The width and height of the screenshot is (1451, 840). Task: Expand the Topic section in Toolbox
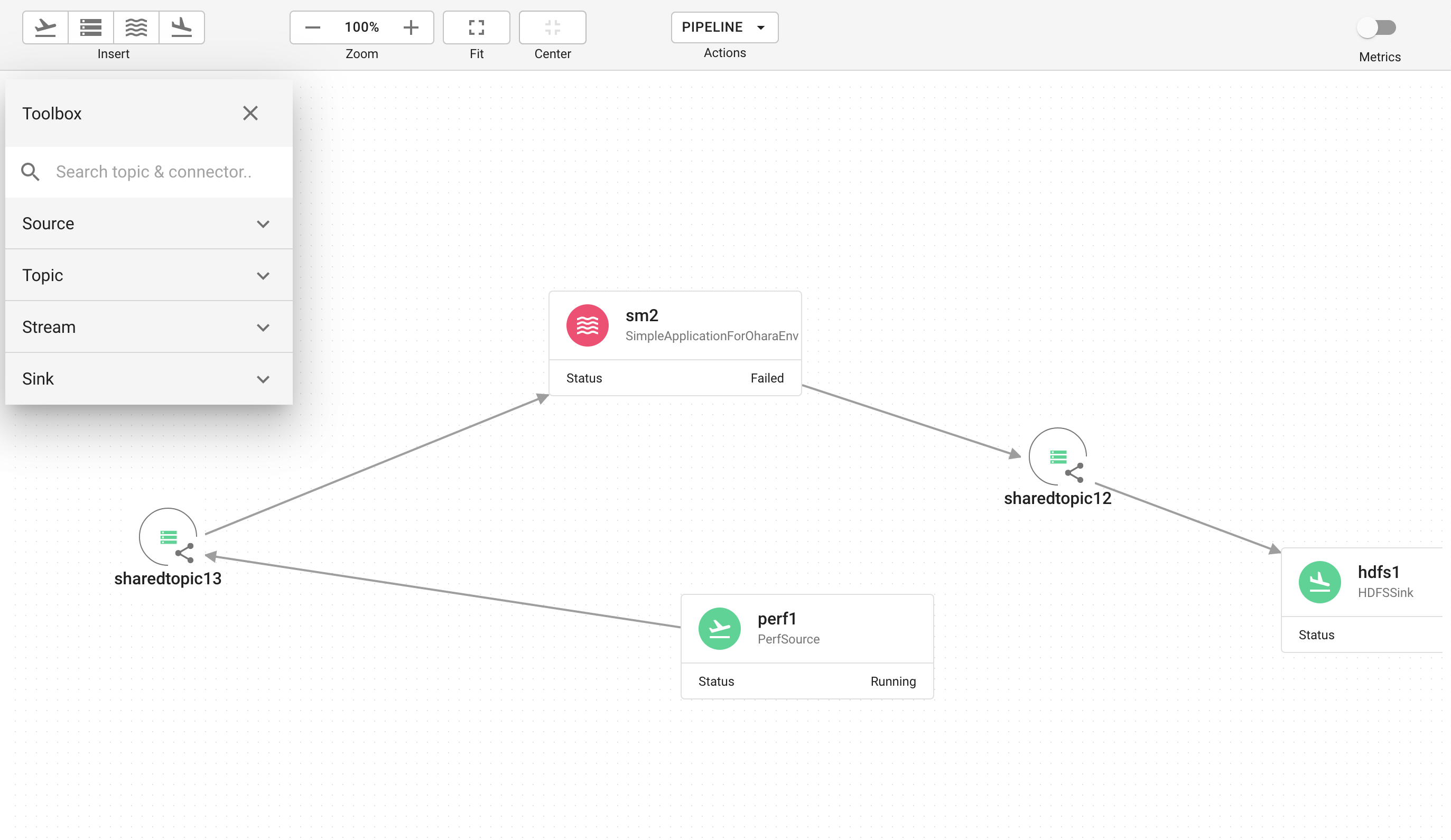[x=149, y=275]
